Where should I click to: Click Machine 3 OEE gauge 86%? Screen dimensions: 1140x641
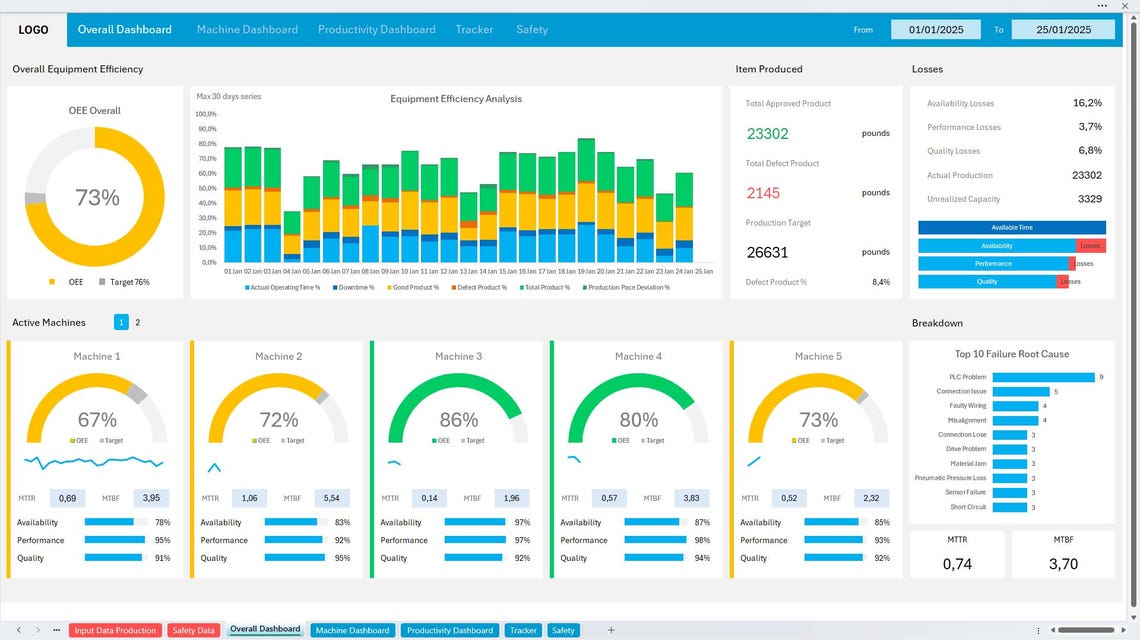tap(458, 409)
